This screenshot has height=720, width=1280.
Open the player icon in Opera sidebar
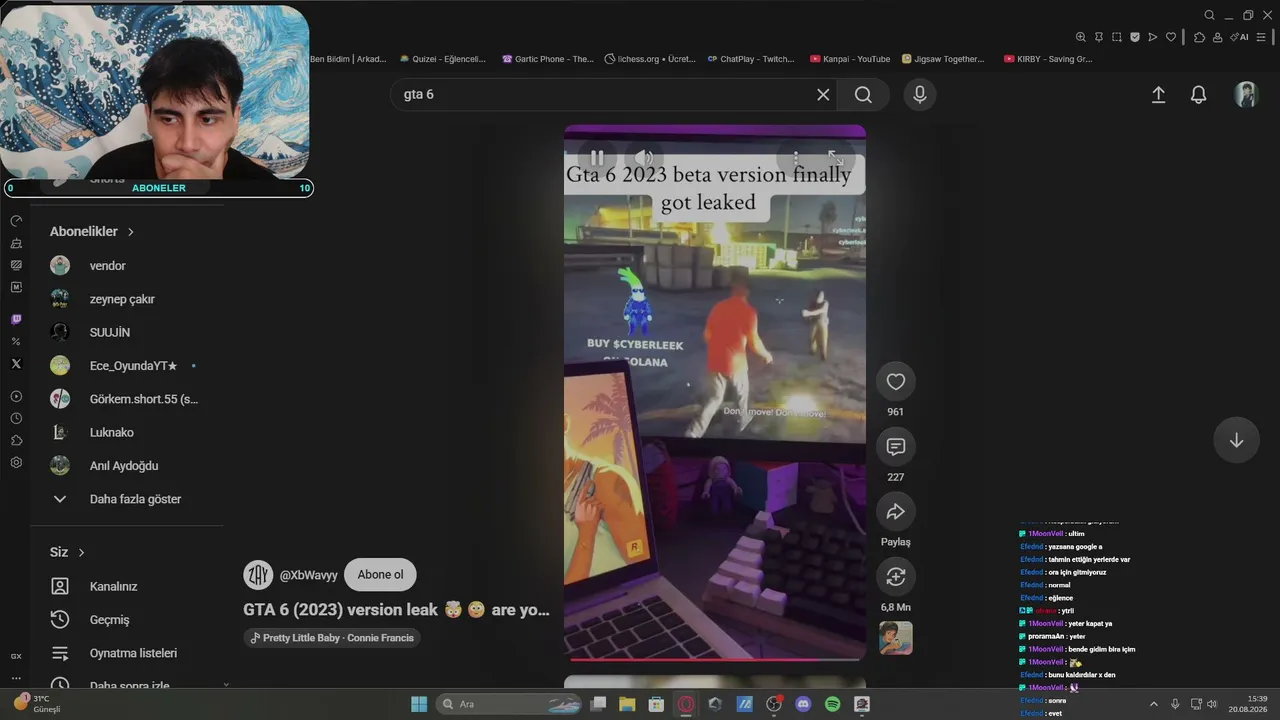click(16, 396)
